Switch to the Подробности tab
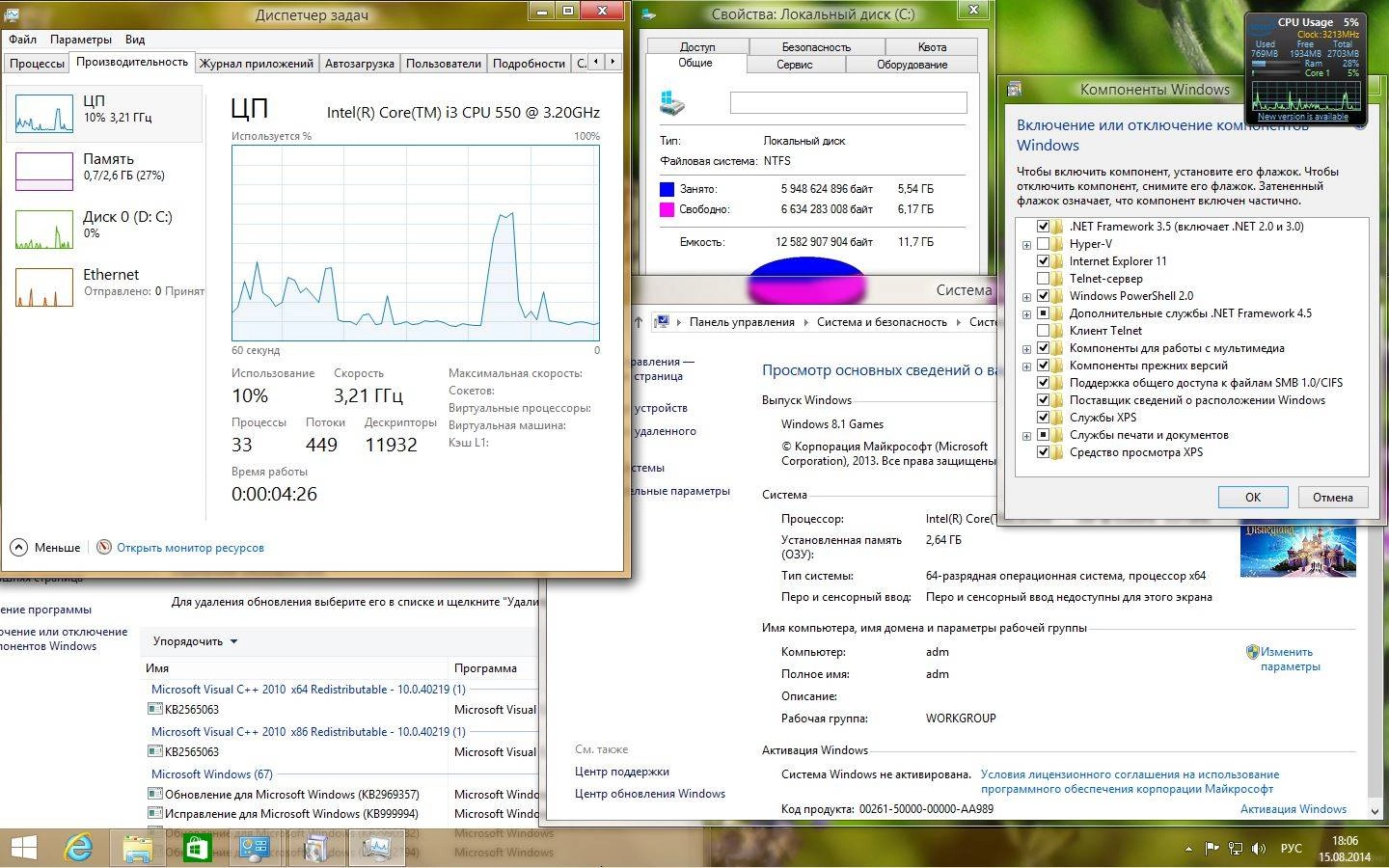Screen dimensions: 1389x868 [x=529, y=64]
